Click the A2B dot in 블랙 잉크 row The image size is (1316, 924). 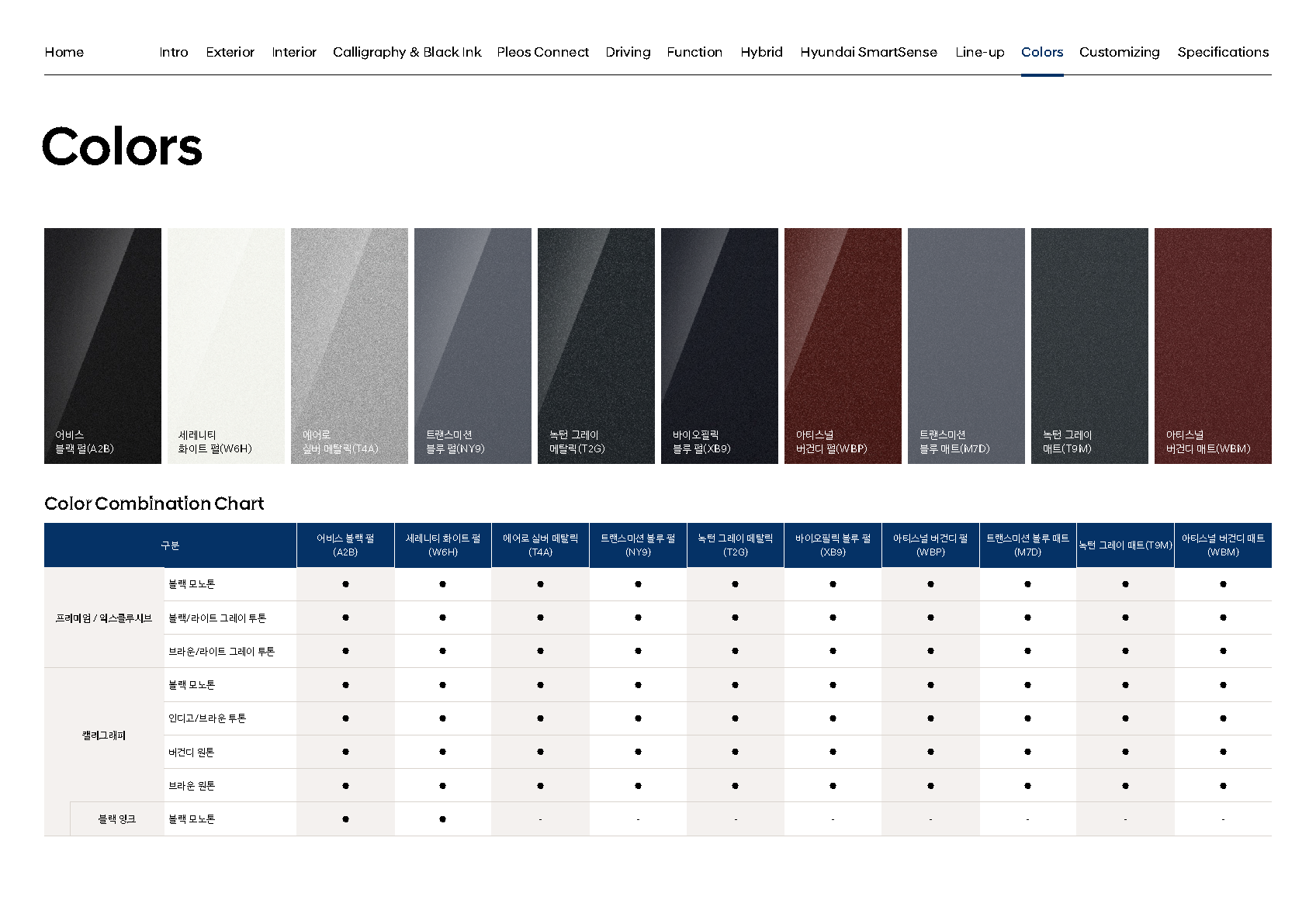(345, 819)
